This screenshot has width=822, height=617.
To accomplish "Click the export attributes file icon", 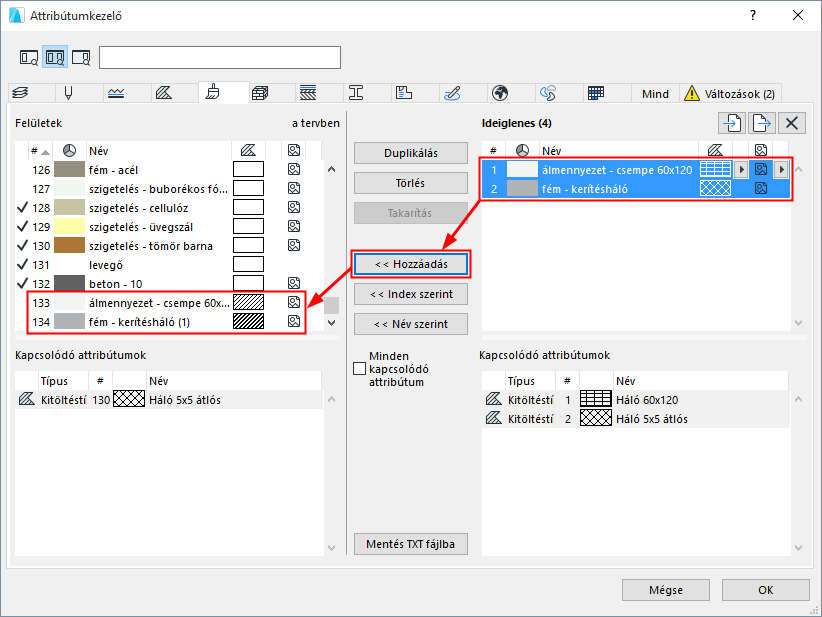I will (761, 123).
